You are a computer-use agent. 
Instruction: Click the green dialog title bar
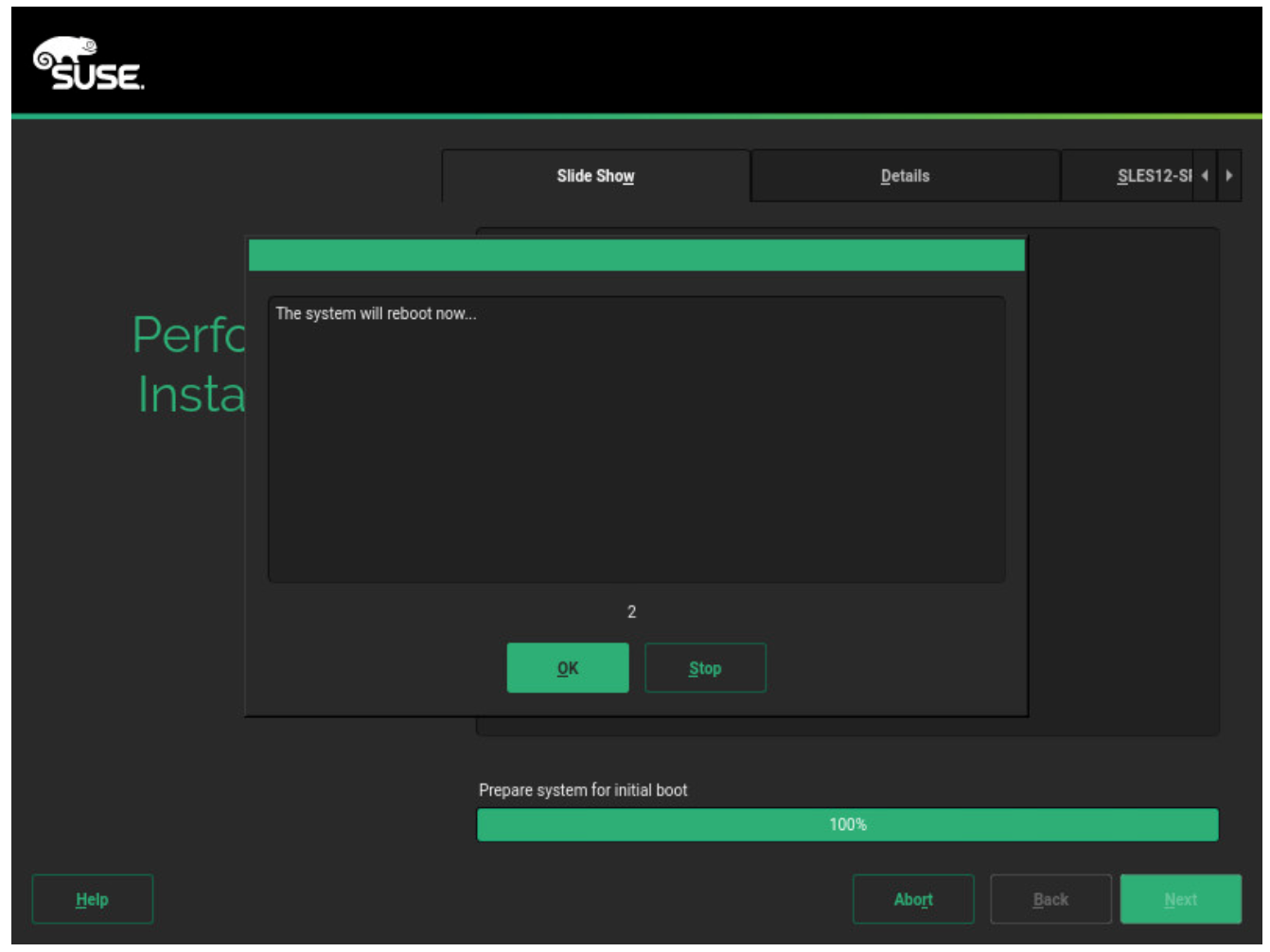[636, 256]
